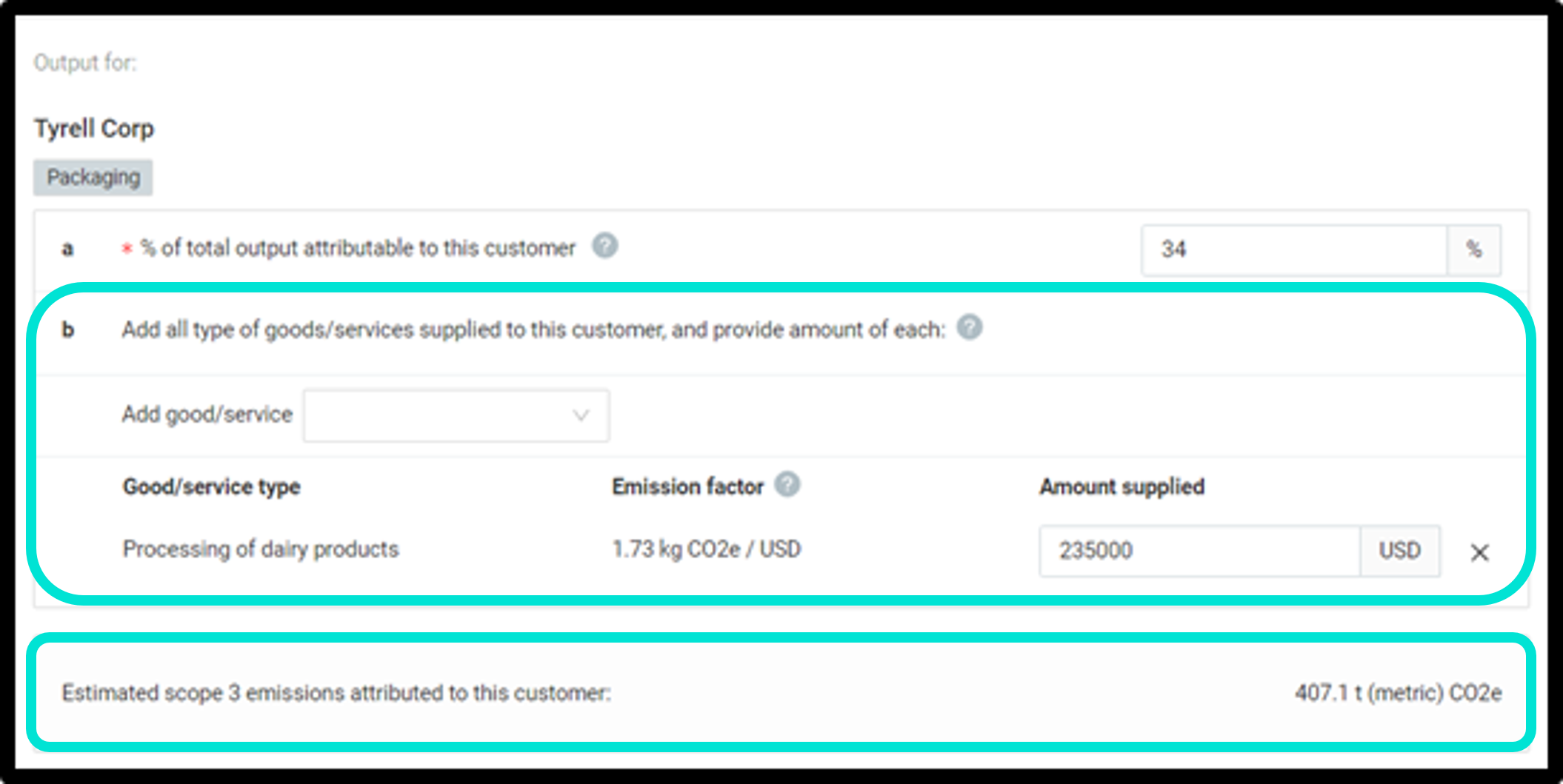Image resolution: width=1563 pixels, height=784 pixels.
Task: Focus the percentage input containing 34
Action: [1294, 250]
